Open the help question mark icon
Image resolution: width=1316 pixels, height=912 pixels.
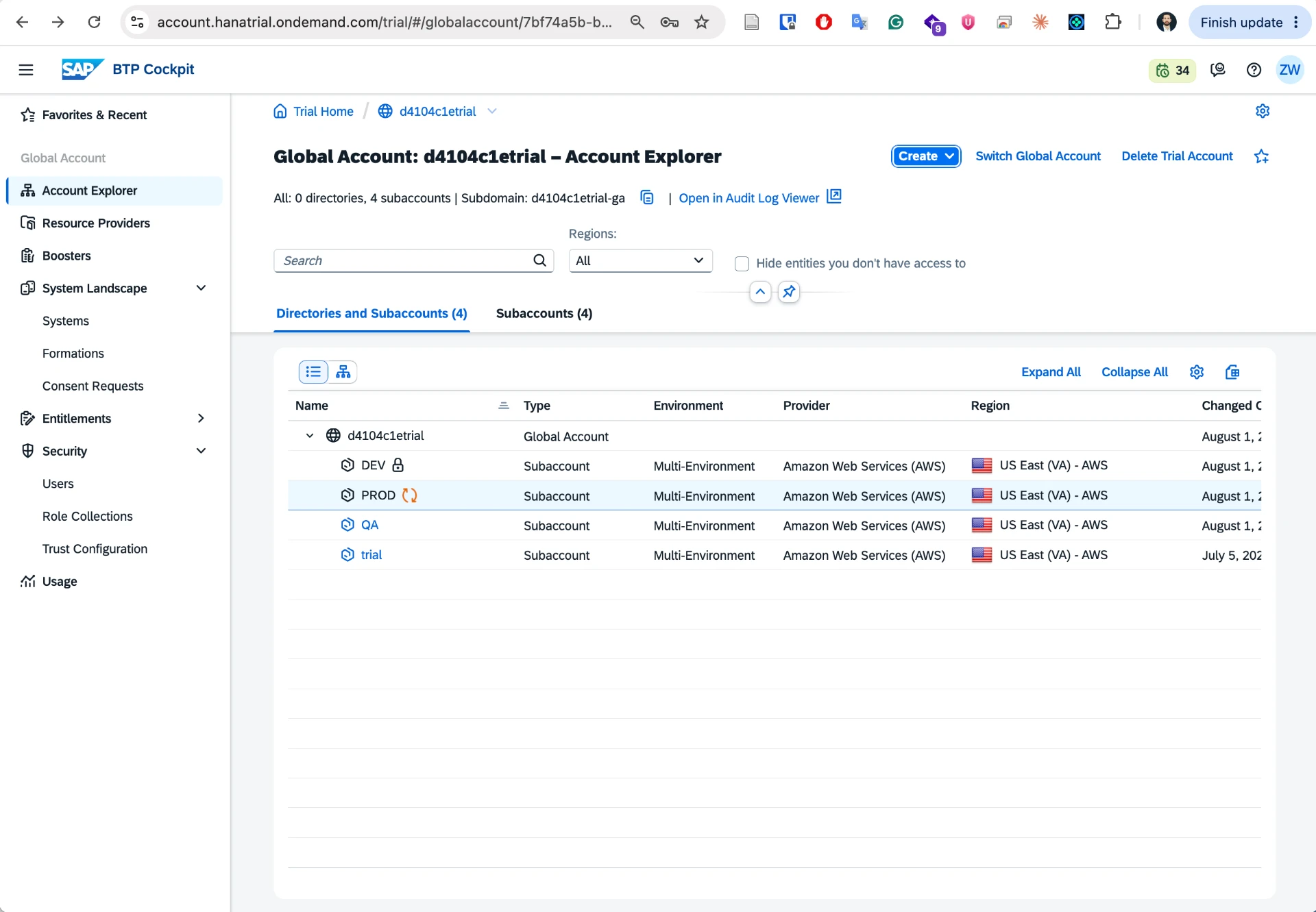point(1254,70)
